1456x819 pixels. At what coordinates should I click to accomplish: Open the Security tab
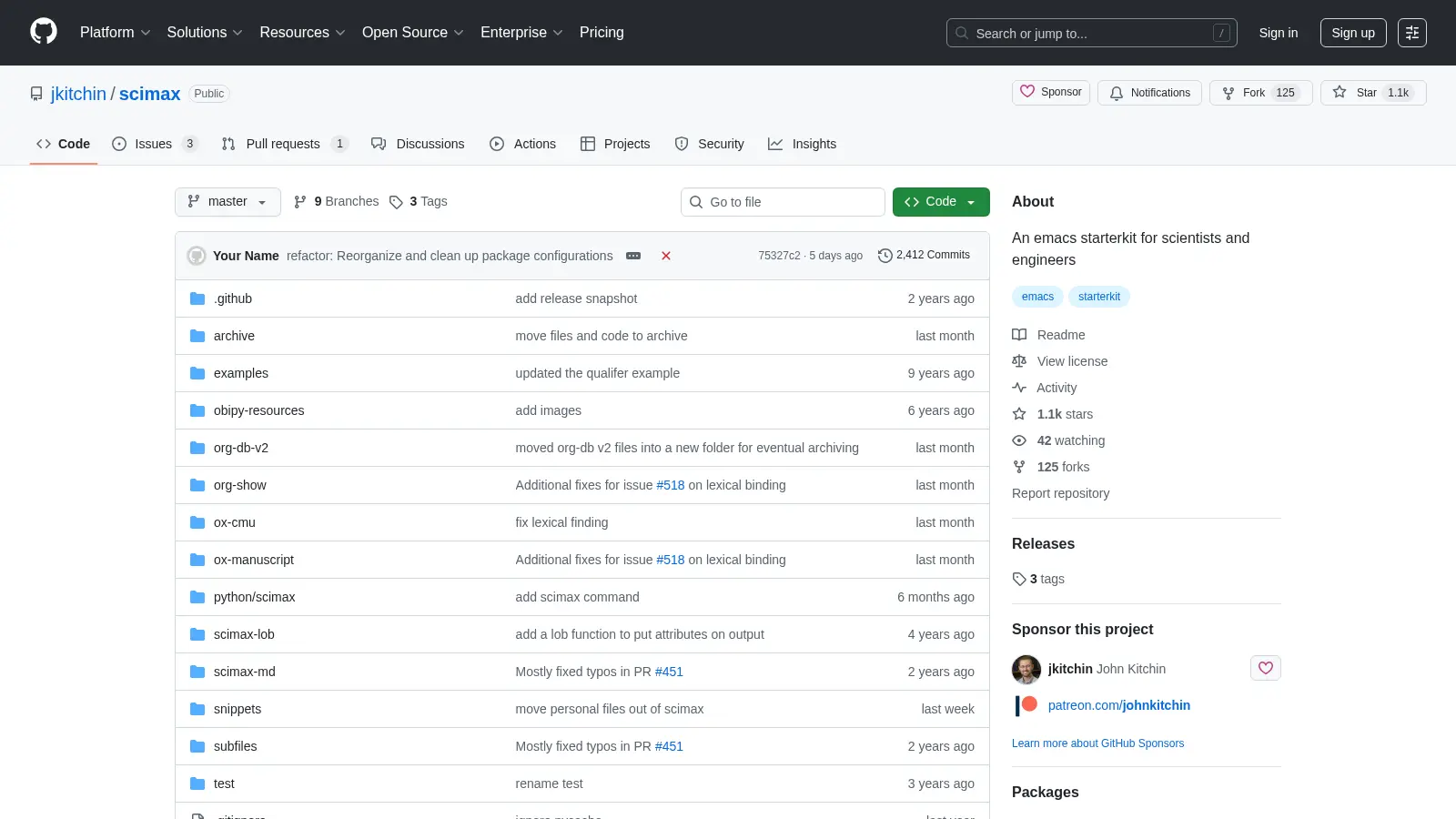pyautogui.click(x=710, y=144)
